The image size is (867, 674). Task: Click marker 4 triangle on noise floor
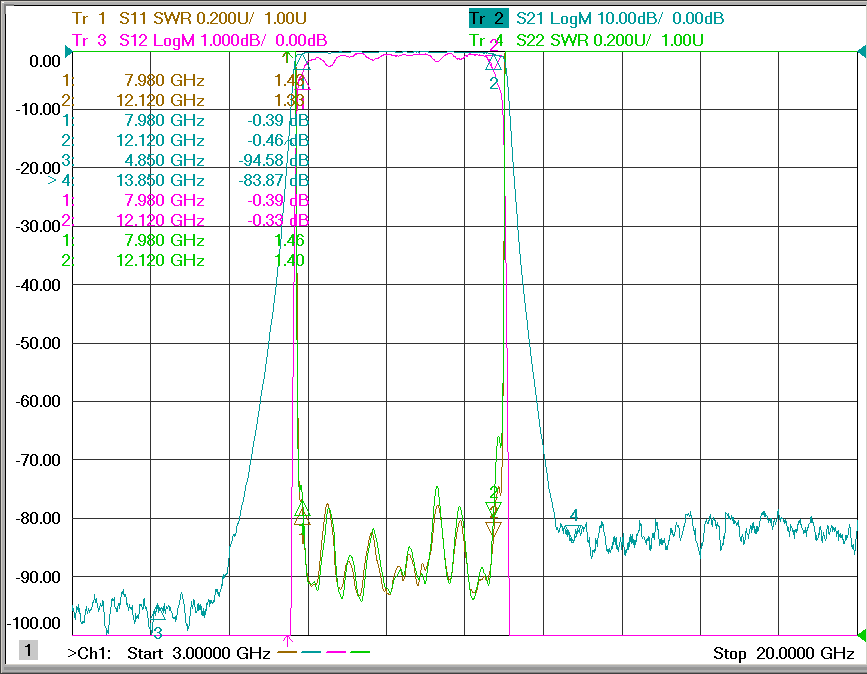(574, 531)
